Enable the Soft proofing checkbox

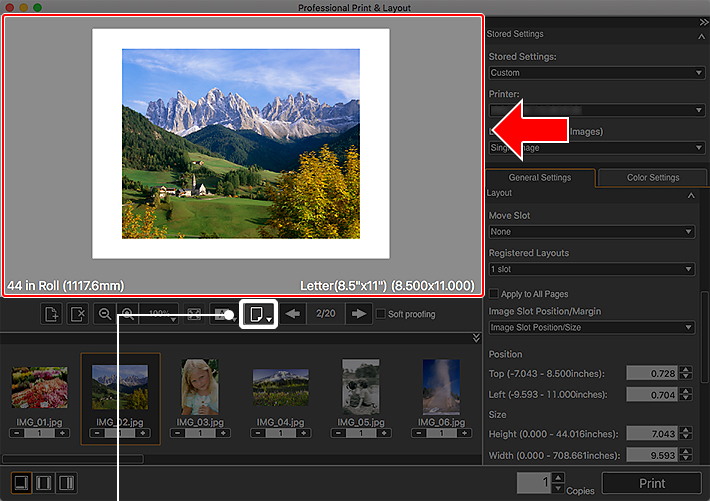[x=380, y=314]
